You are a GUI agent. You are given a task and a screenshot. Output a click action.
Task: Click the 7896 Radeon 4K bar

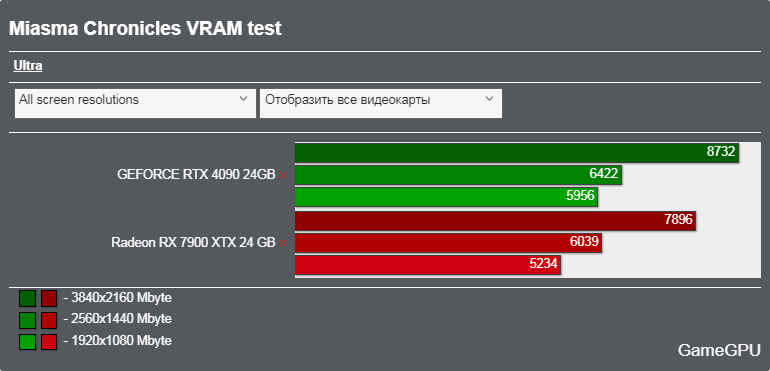coord(495,221)
